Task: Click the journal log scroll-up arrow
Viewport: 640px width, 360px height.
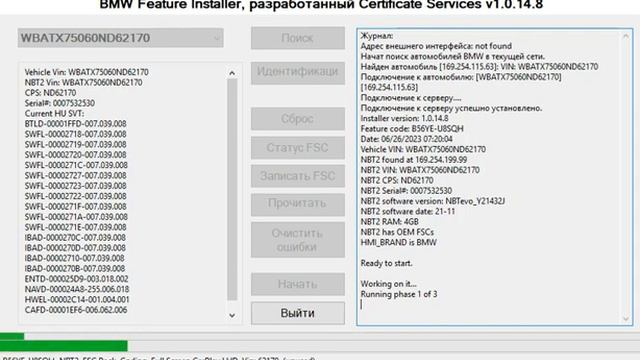Action: pos(626,36)
